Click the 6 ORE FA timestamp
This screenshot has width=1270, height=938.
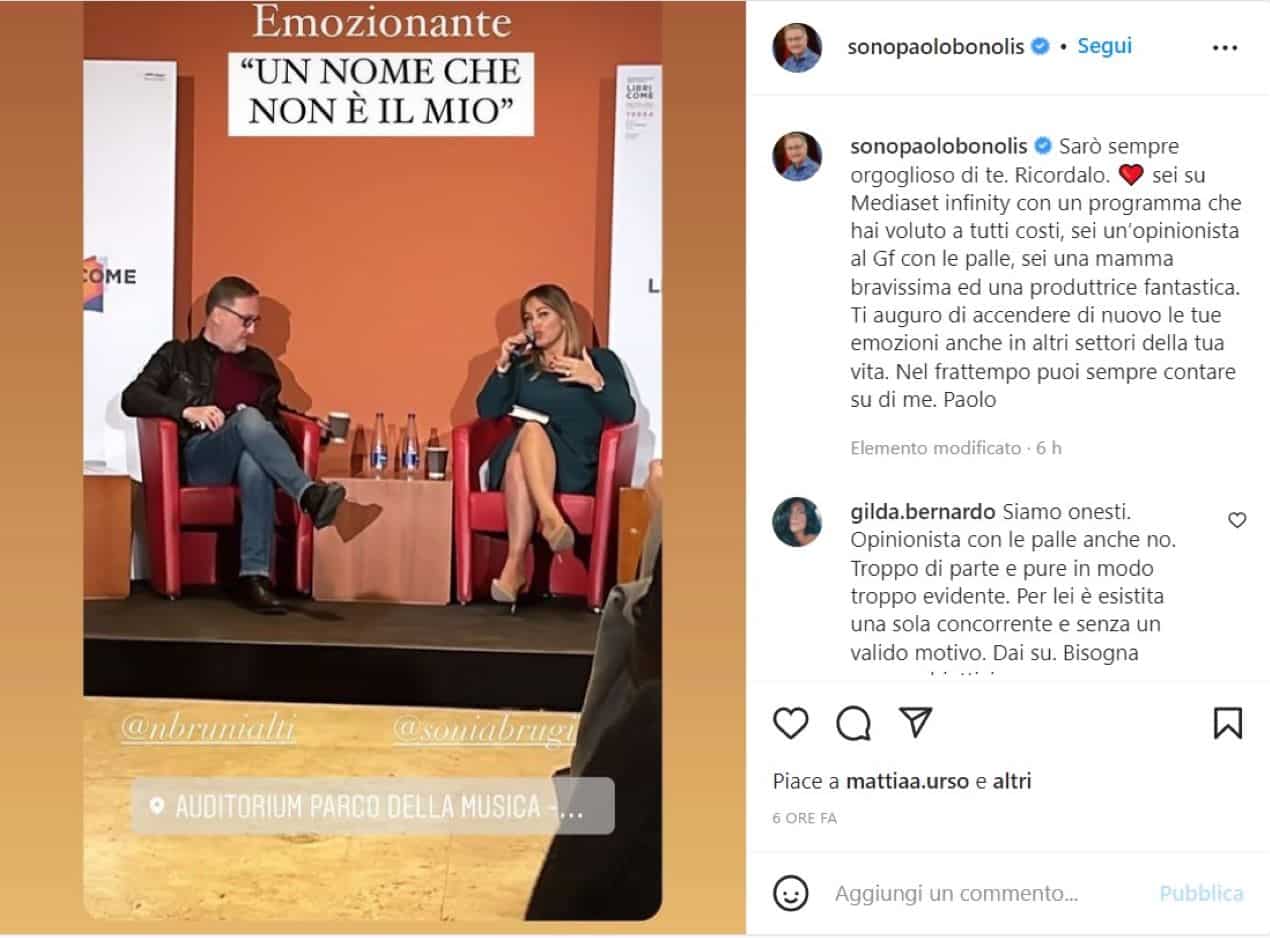point(804,818)
